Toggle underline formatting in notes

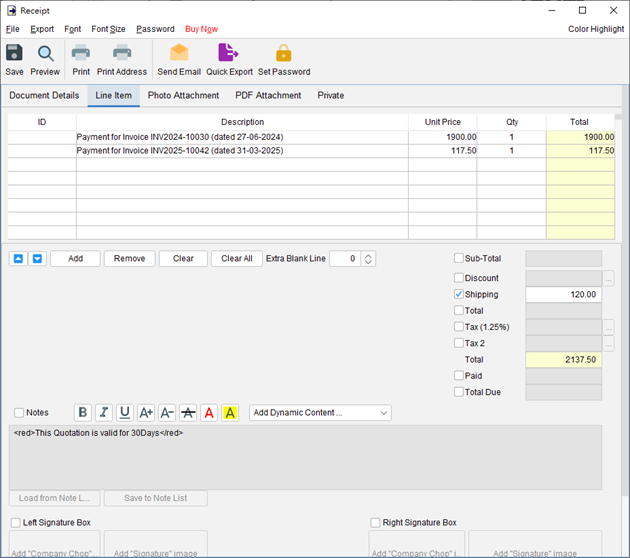pyautogui.click(x=125, y=413)
